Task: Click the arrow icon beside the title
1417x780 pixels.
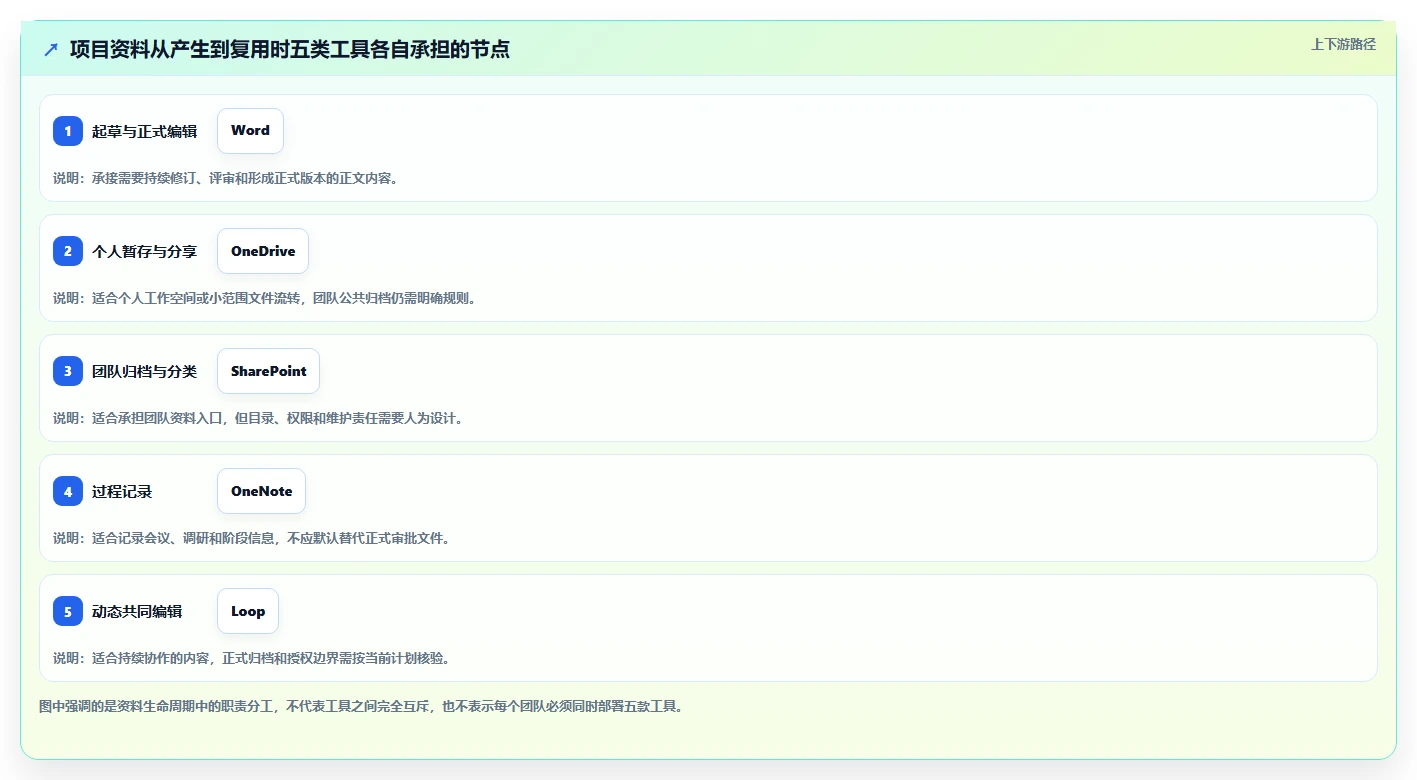Action: pyautogui.click(x=51, y=49)
